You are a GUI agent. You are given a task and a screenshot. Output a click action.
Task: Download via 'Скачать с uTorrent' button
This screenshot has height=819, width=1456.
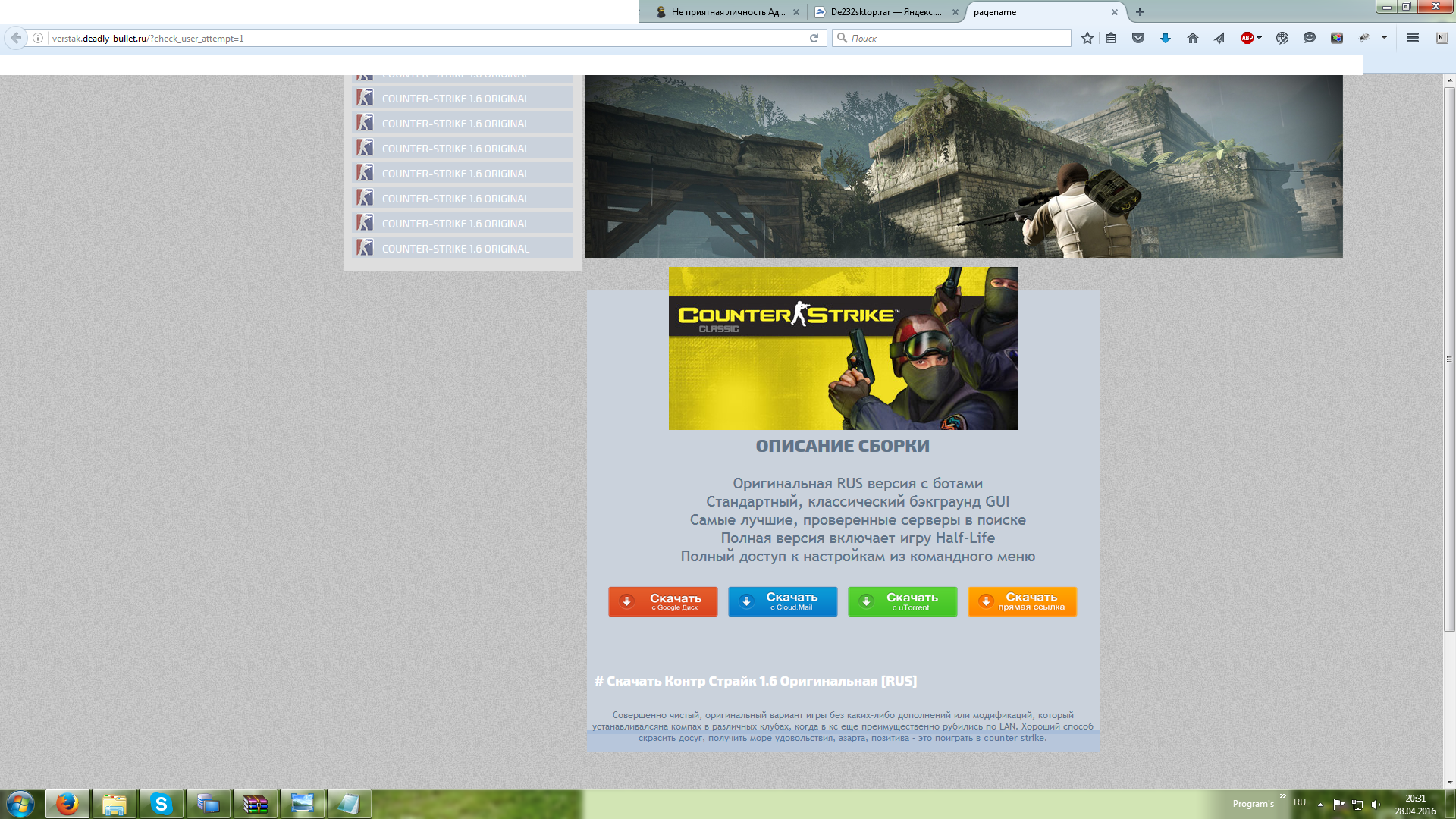pyautogui.click(x=902, y=601)
